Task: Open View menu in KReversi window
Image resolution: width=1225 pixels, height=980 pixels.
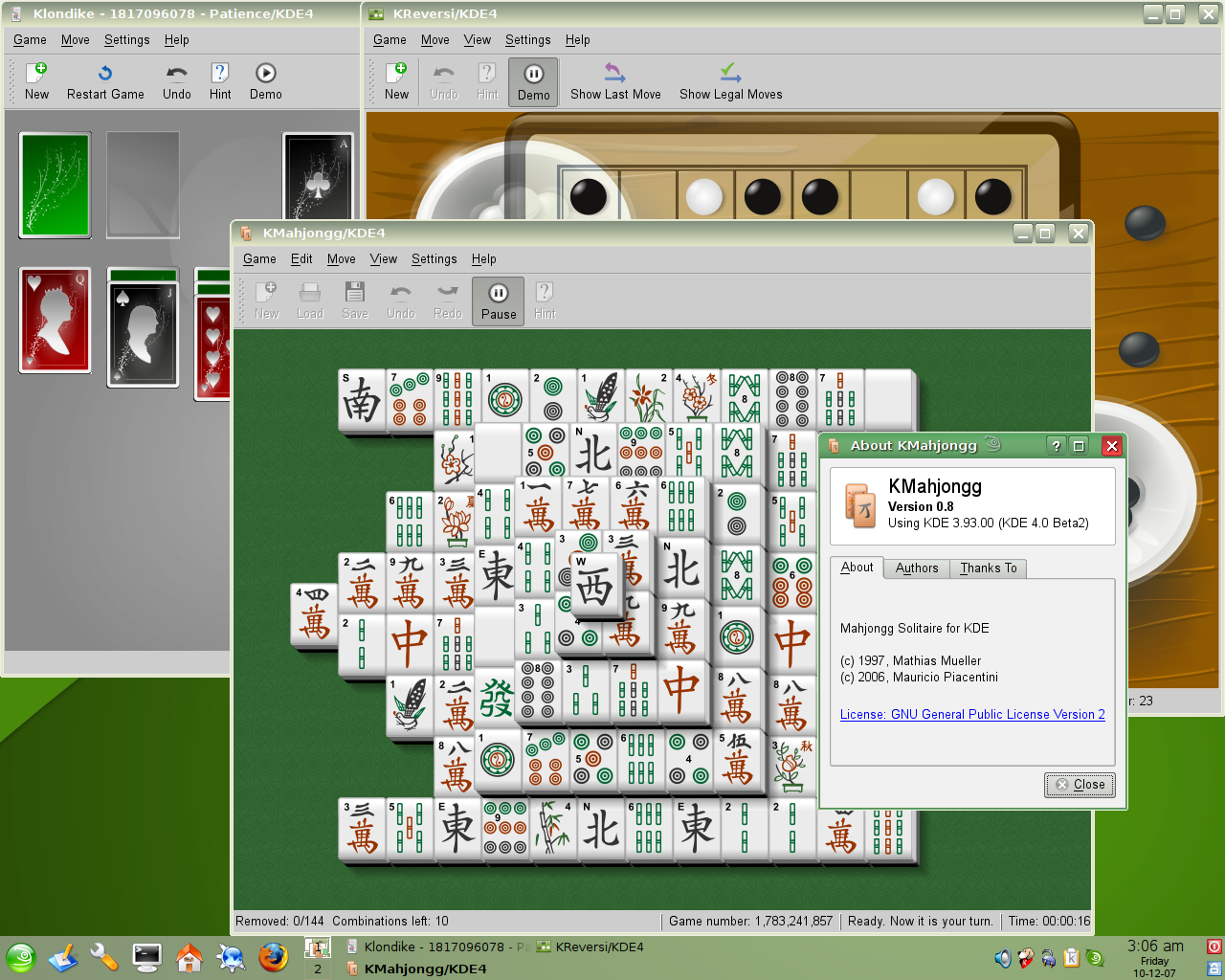Action: click(x=477, y=40)
